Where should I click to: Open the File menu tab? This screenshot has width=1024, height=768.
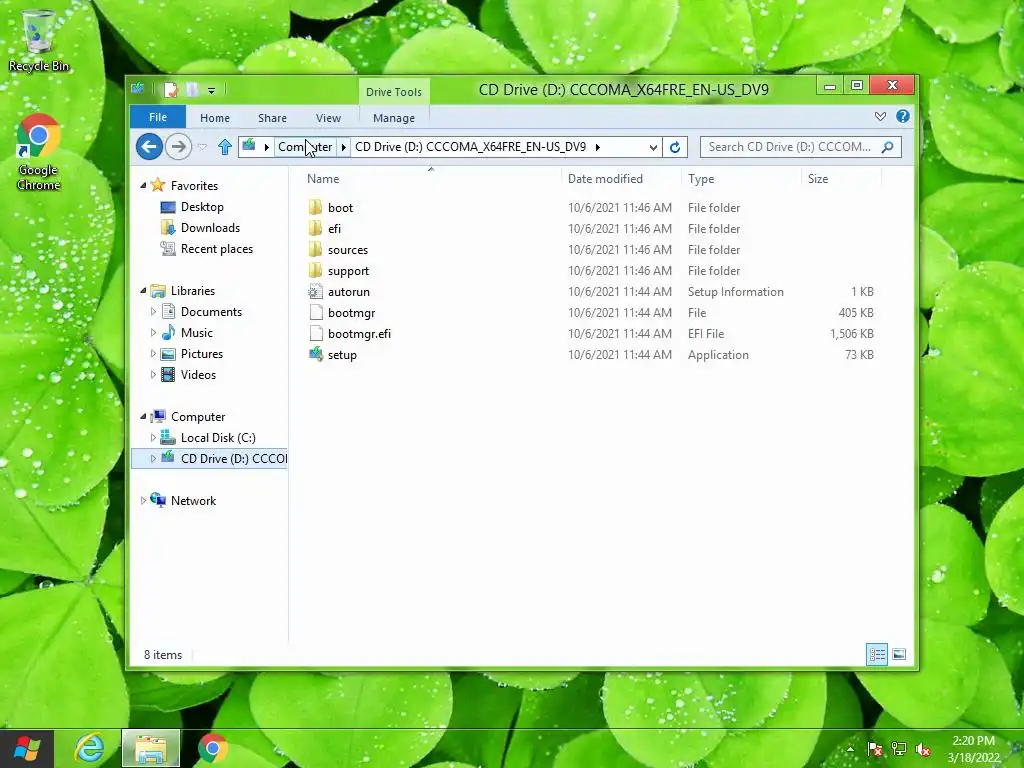pos(158,117)
